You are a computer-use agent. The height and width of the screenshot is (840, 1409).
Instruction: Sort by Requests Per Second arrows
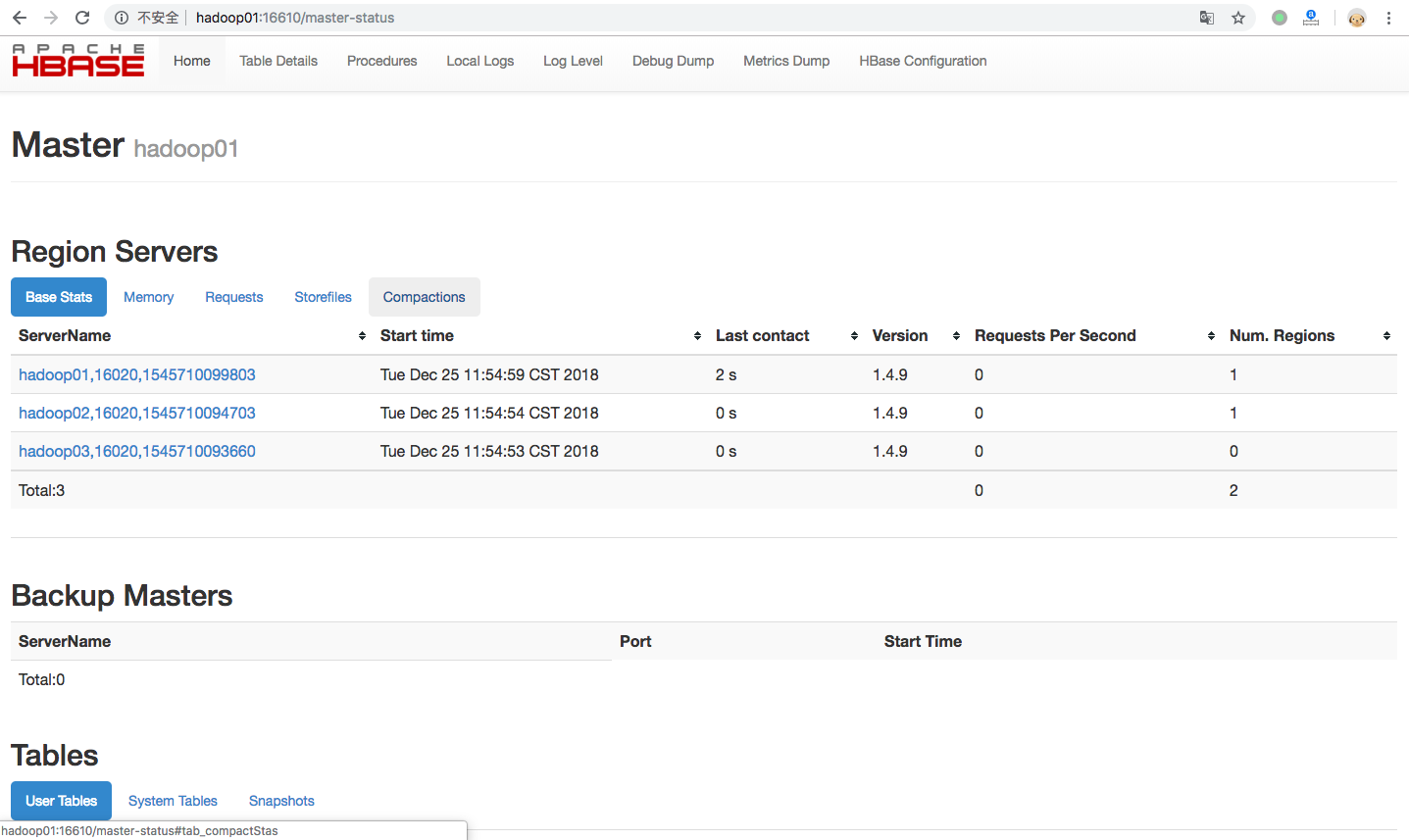point(1211,336)
